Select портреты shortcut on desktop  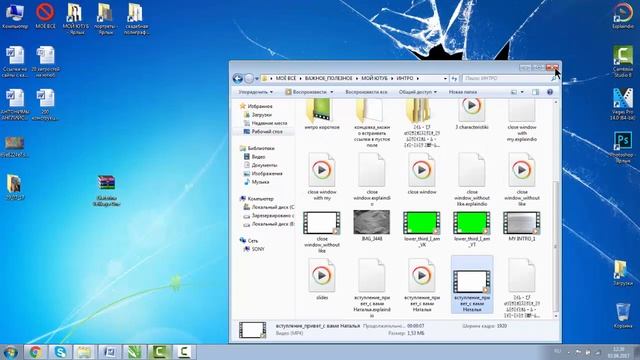(106, 18)
